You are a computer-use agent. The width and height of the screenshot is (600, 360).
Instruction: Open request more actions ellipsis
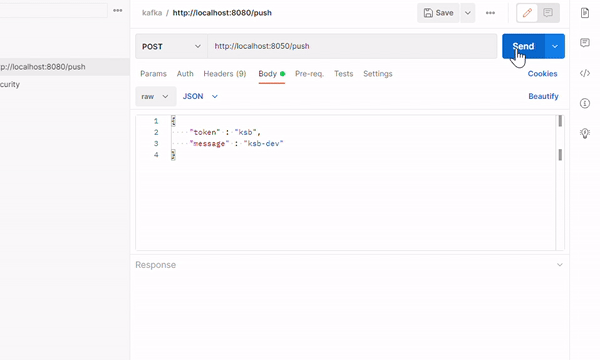pyautogui.click(x=490, y=13)
